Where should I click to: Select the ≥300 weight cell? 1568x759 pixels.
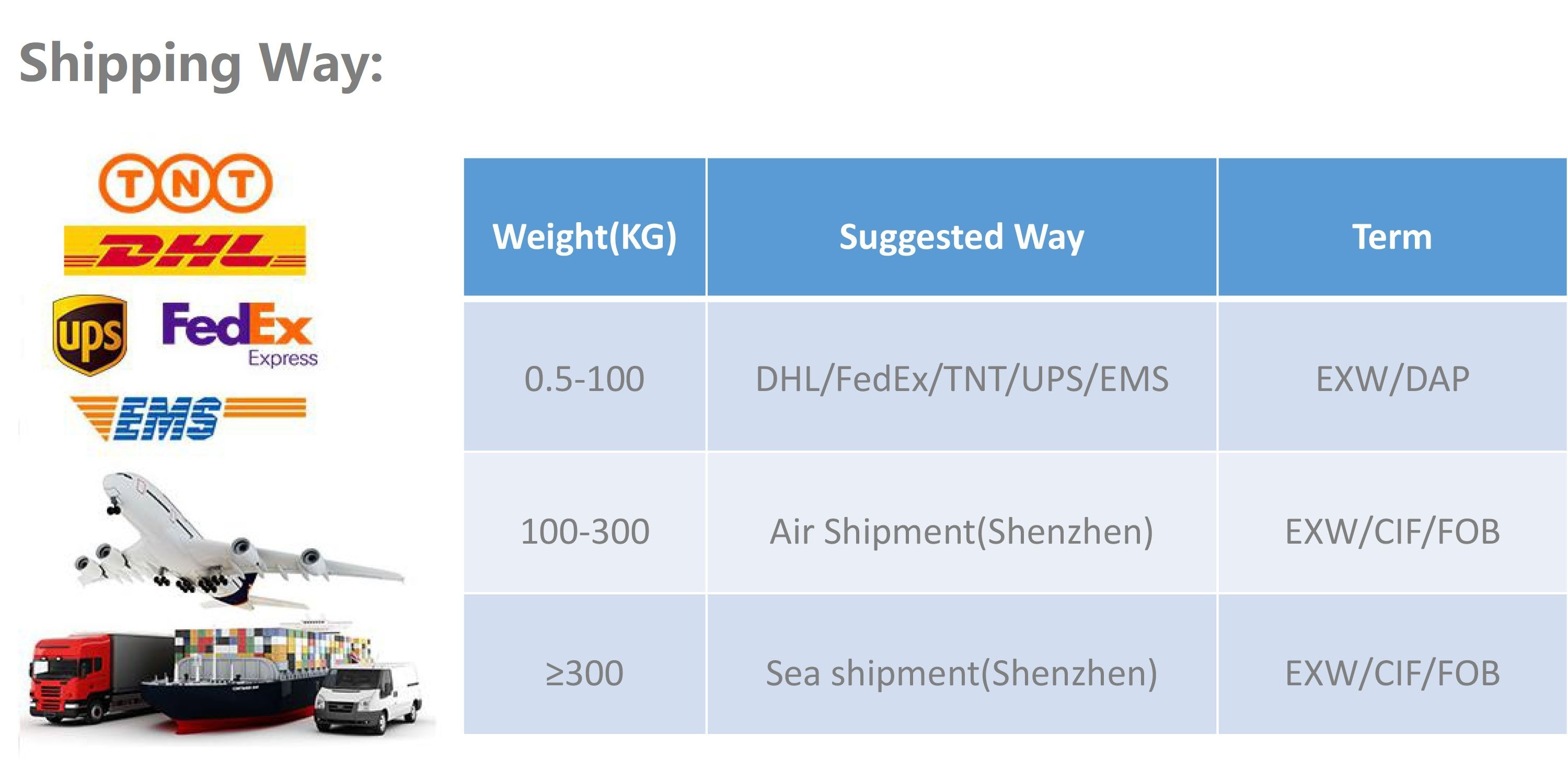tap(584, 673)
